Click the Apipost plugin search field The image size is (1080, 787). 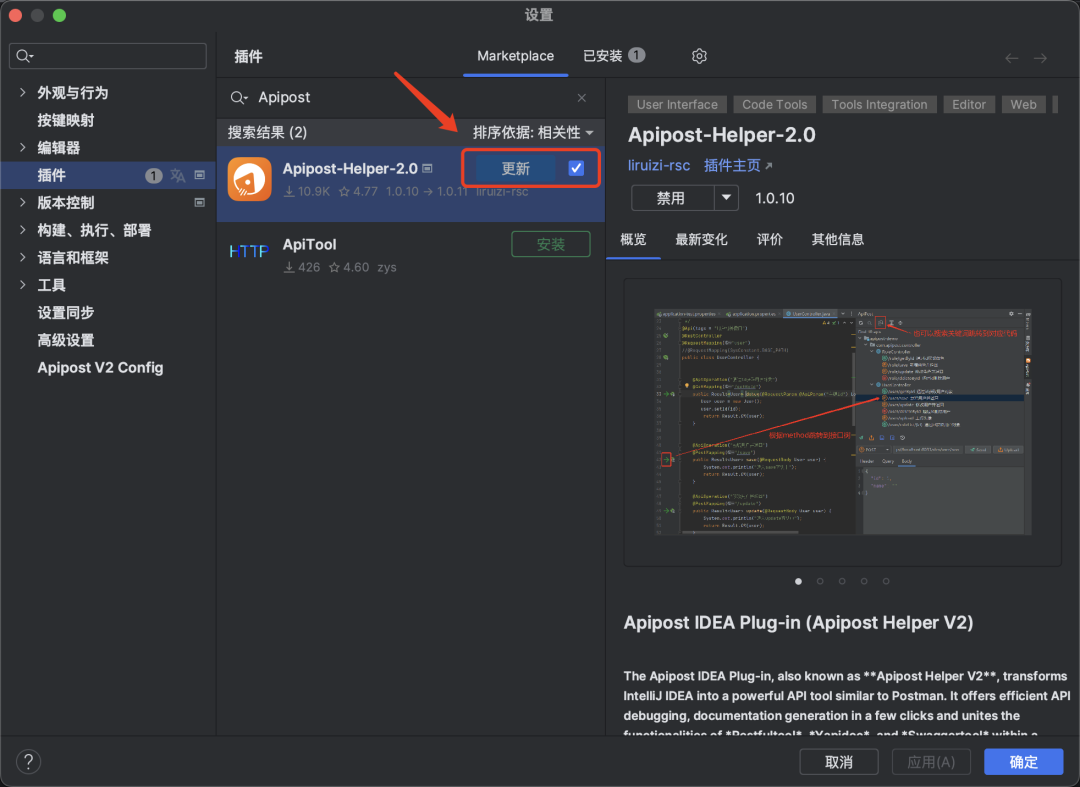pyautogui.click(x=411, y=98)
